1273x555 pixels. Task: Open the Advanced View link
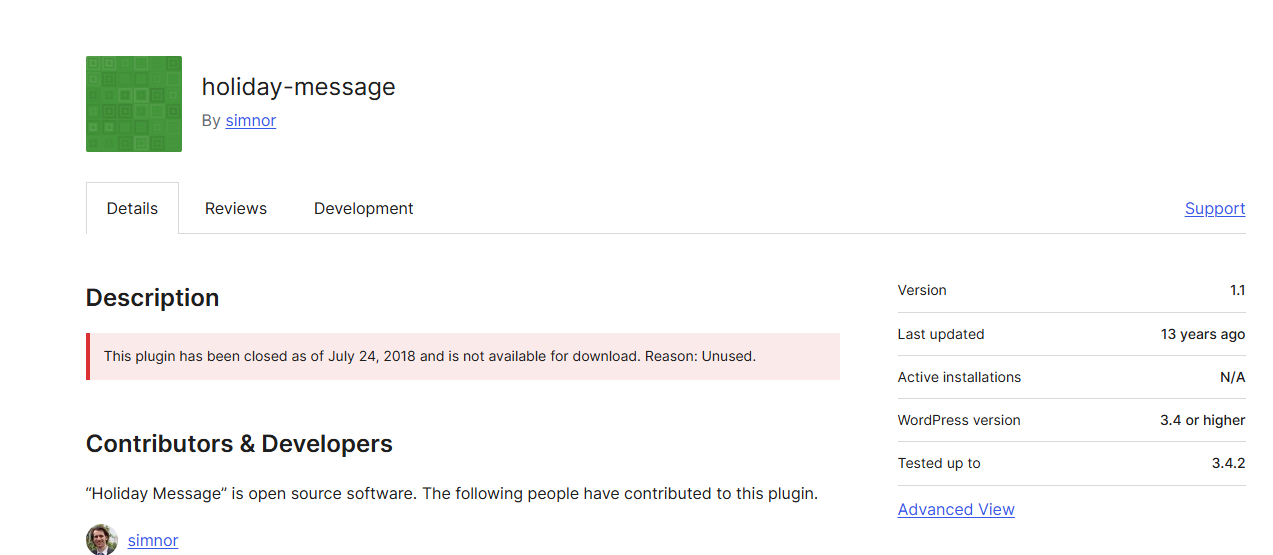pos(956,510)
